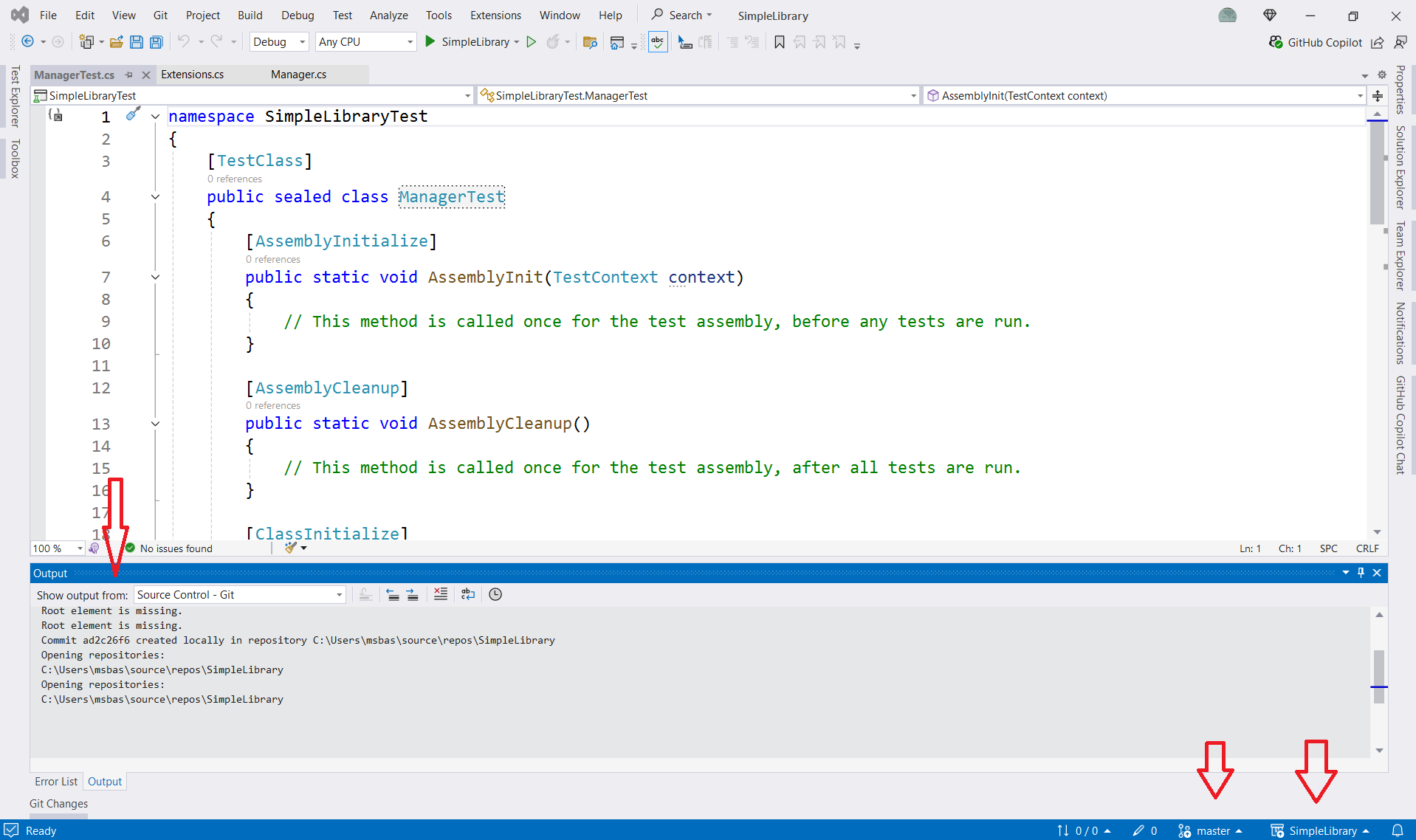Open GitHub Copilot from the toolbar
Screen dimensions: 1416x840
click(1316, 42)
